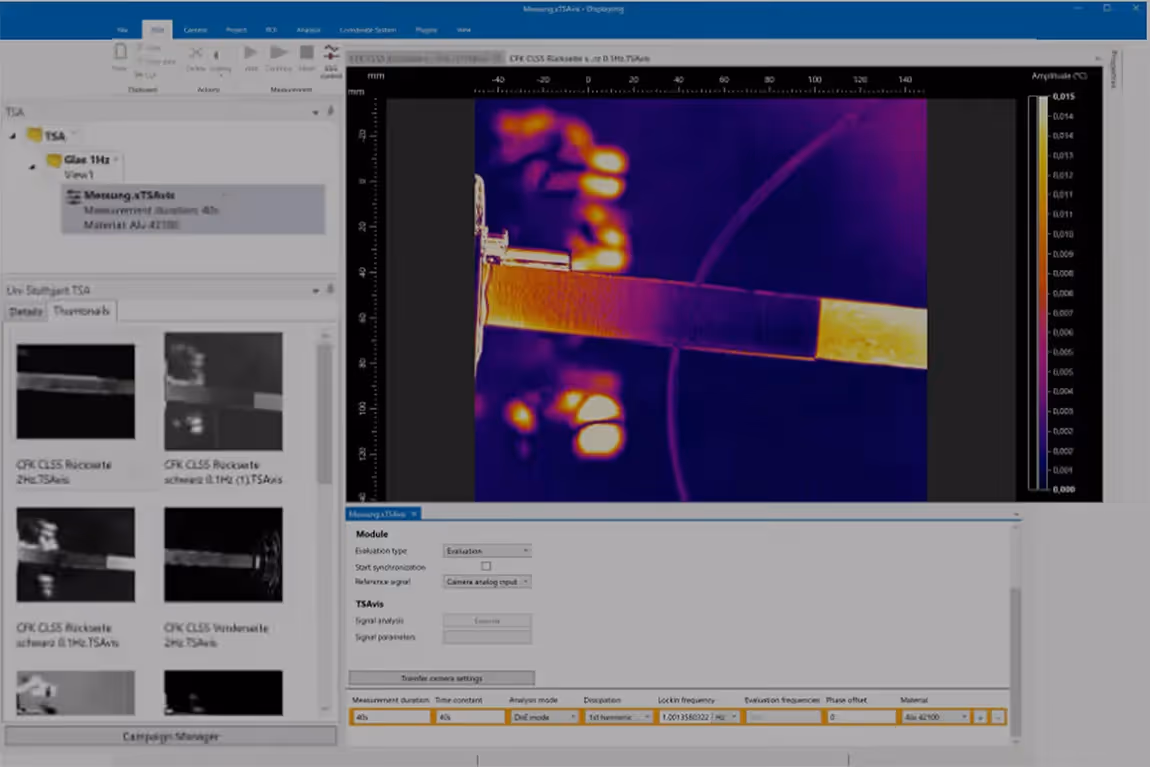The image size is (1150, 767).
Task: Click the Delete icon in Actions group
Action: tap(196, 54)
